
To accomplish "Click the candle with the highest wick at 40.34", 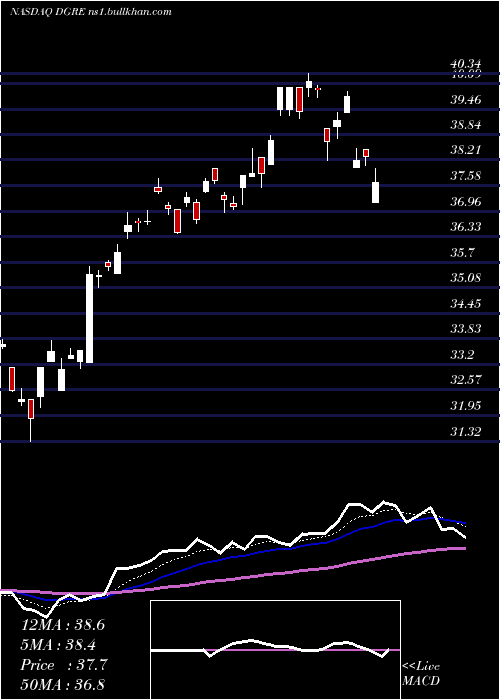I will (x=308, y=84).
